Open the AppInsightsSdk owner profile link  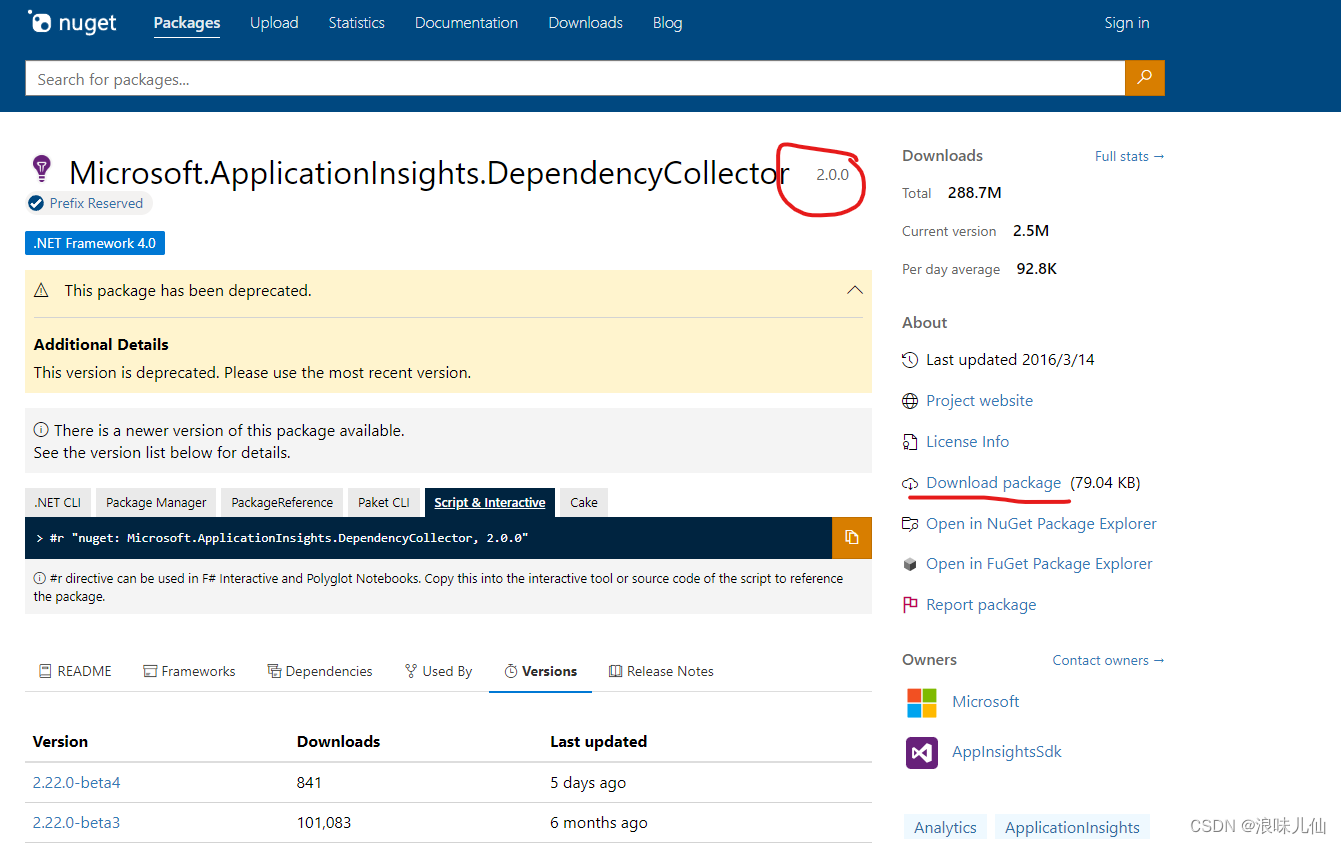1007,752
